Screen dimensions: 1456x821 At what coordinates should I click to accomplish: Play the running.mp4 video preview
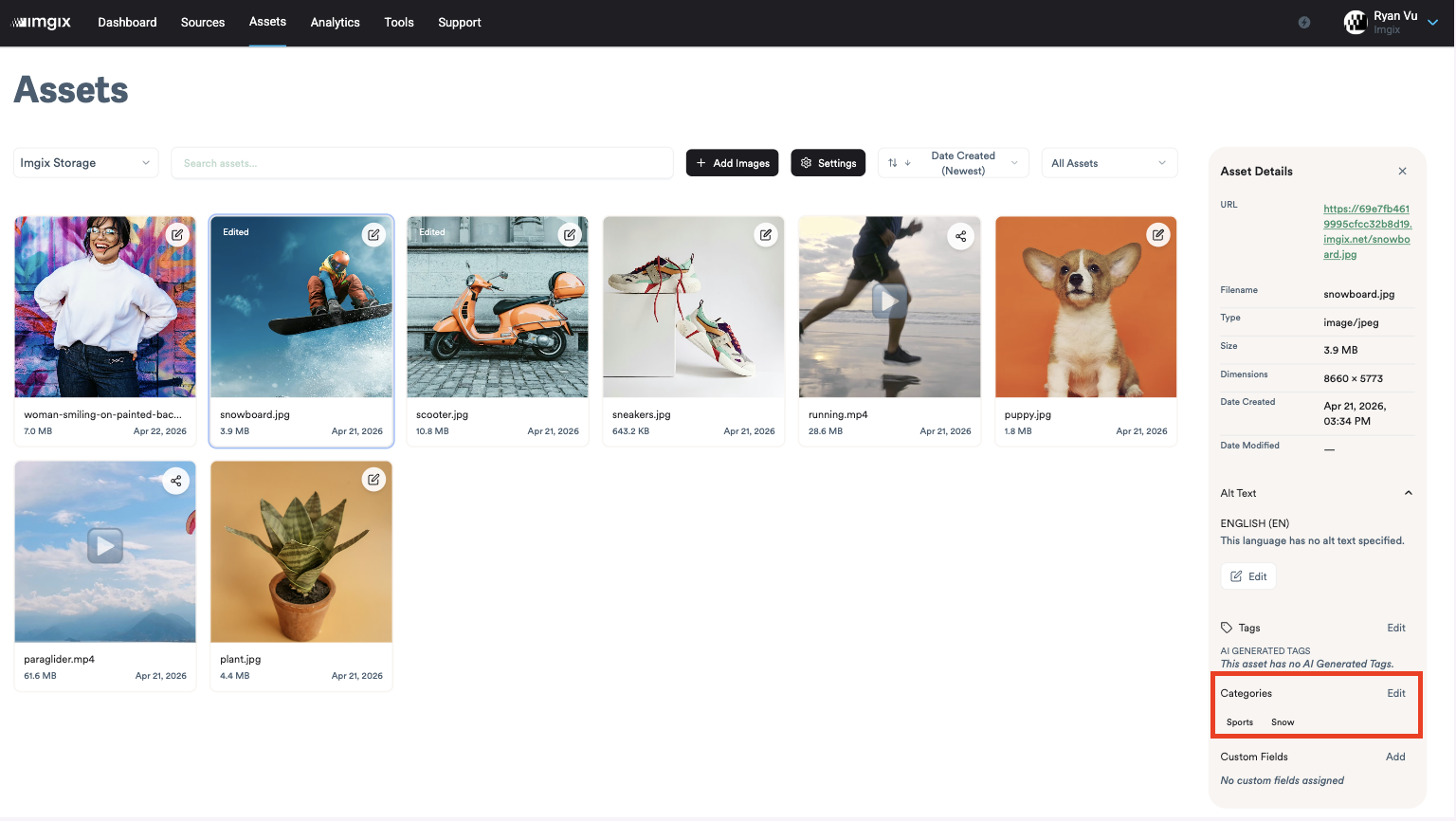889,301
